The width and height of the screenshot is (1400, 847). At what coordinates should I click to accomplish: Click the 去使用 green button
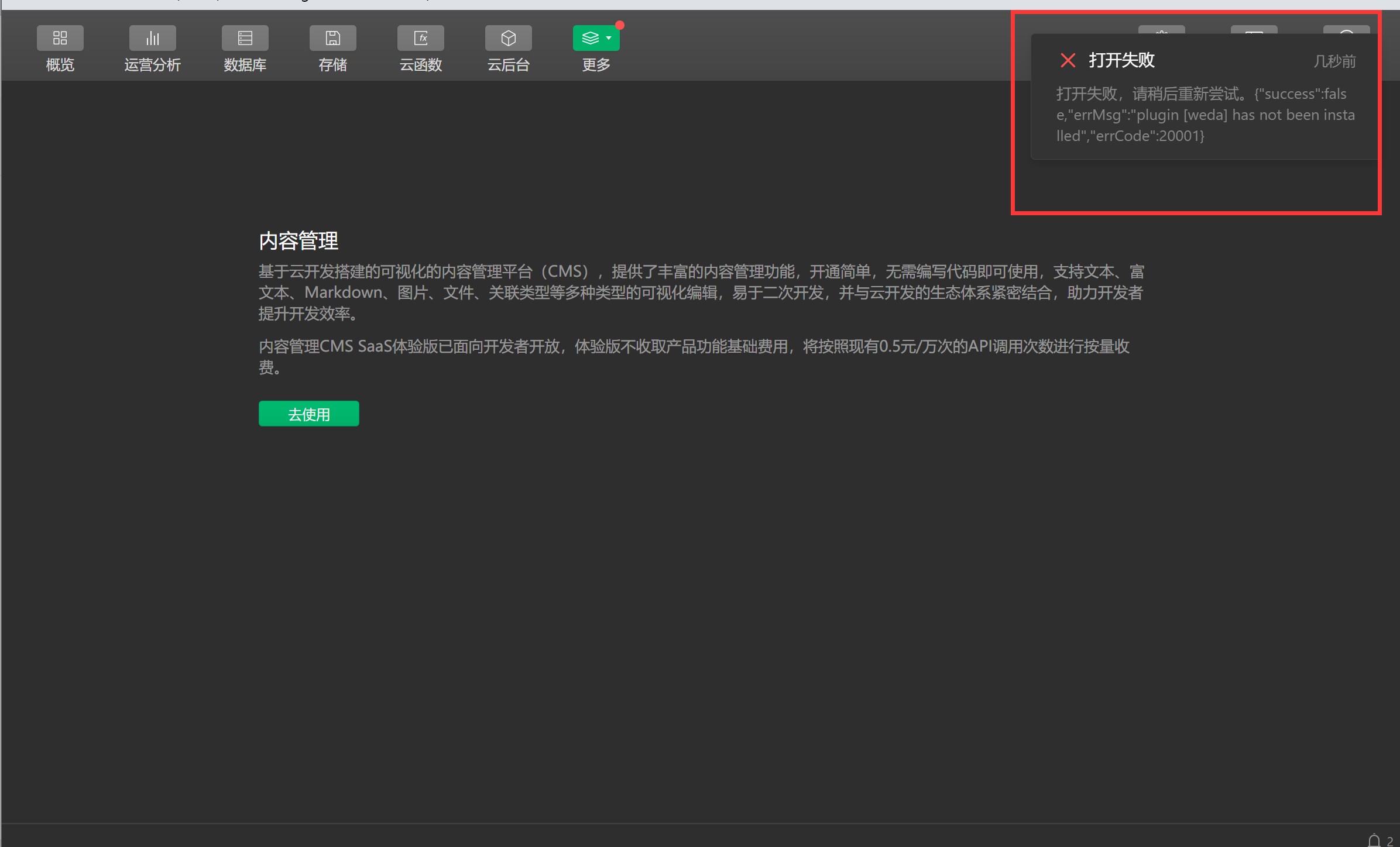[308, 414]
